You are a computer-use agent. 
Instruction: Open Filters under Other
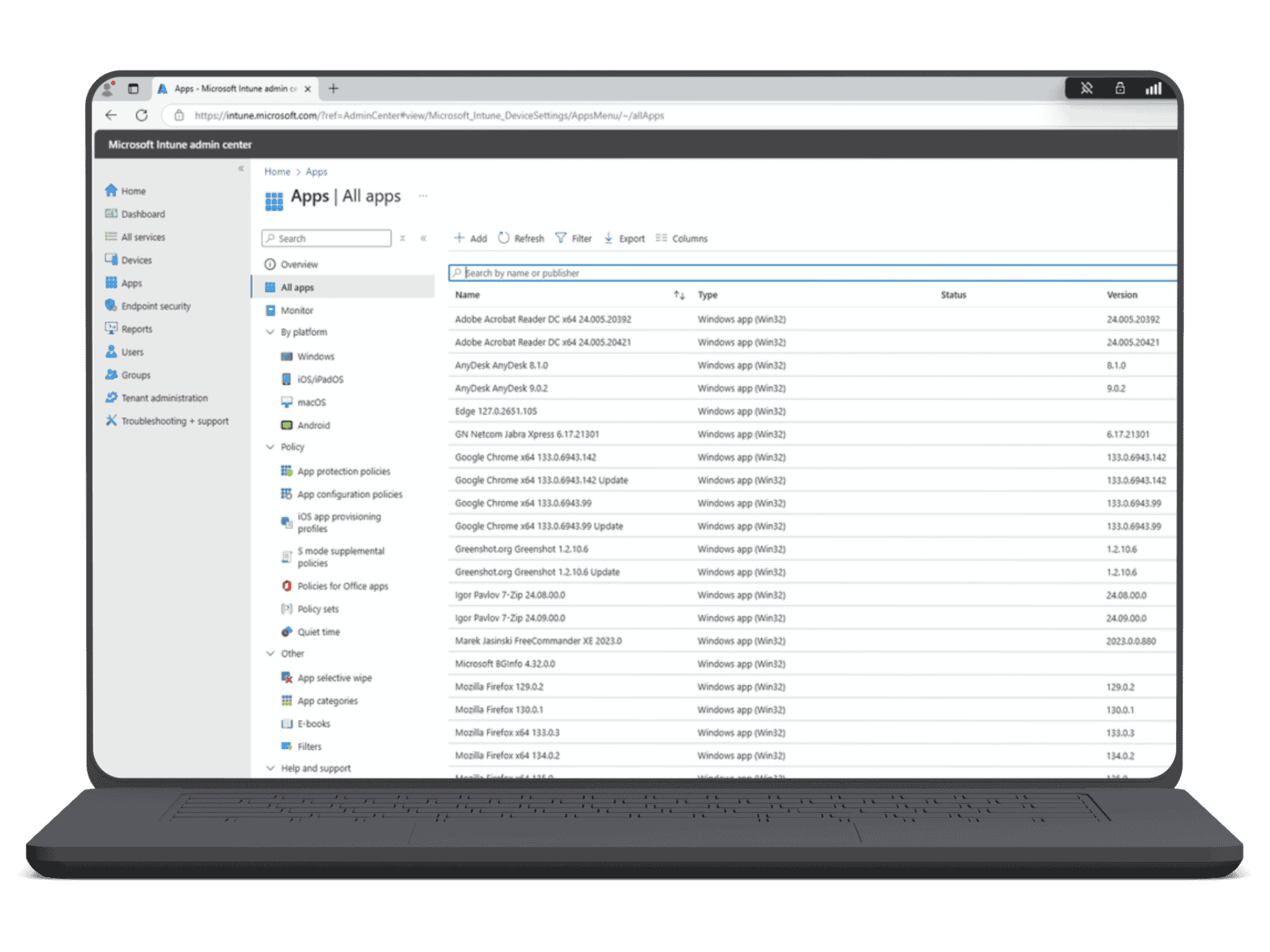(x=301, y=746)
